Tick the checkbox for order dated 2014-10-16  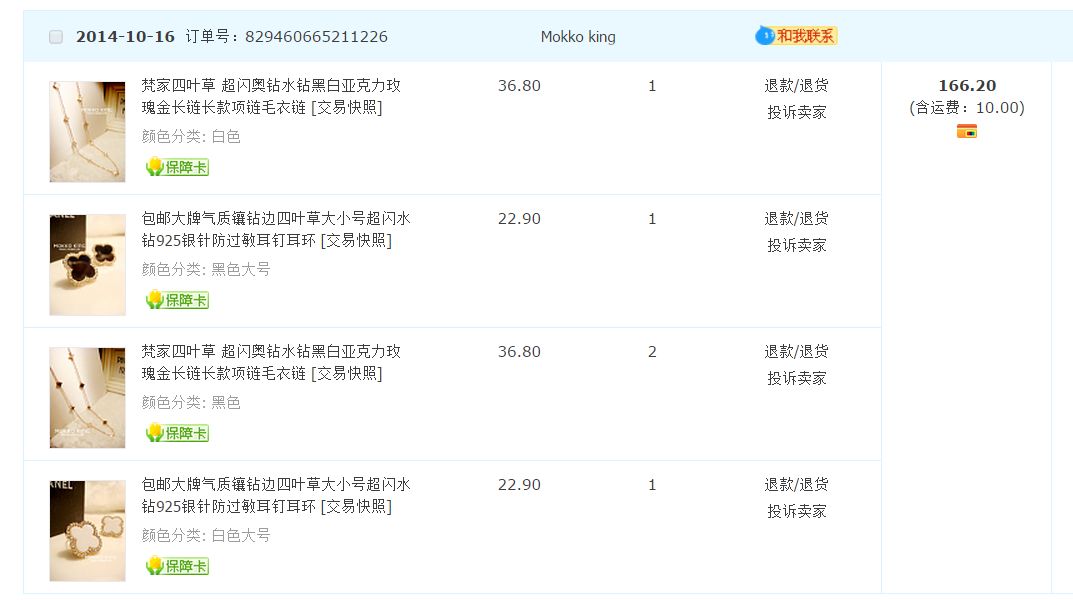coord(56,37)
